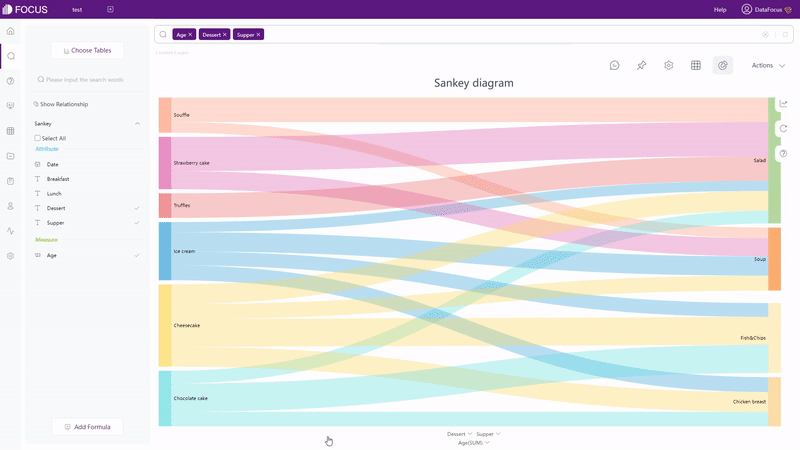Viewport: 800px width, 450px height.
Task: Click the FOCUS logo
Action: point(25,9)
